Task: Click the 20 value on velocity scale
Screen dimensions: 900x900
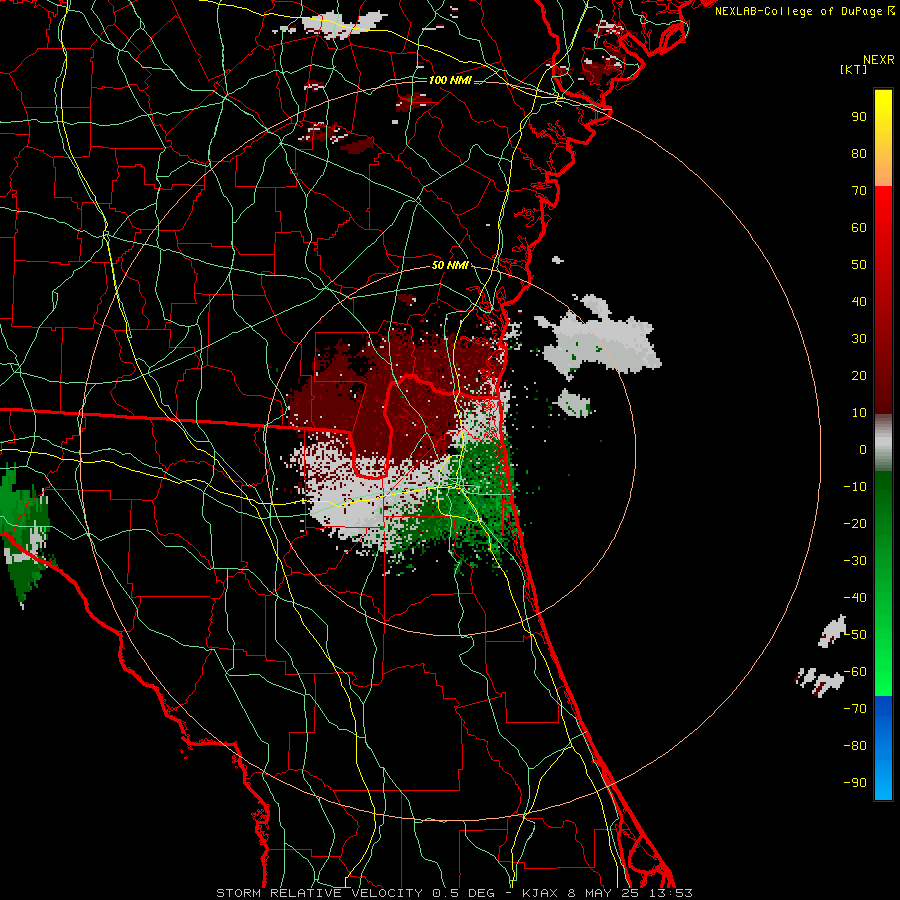Action: [x=859, y=375]
